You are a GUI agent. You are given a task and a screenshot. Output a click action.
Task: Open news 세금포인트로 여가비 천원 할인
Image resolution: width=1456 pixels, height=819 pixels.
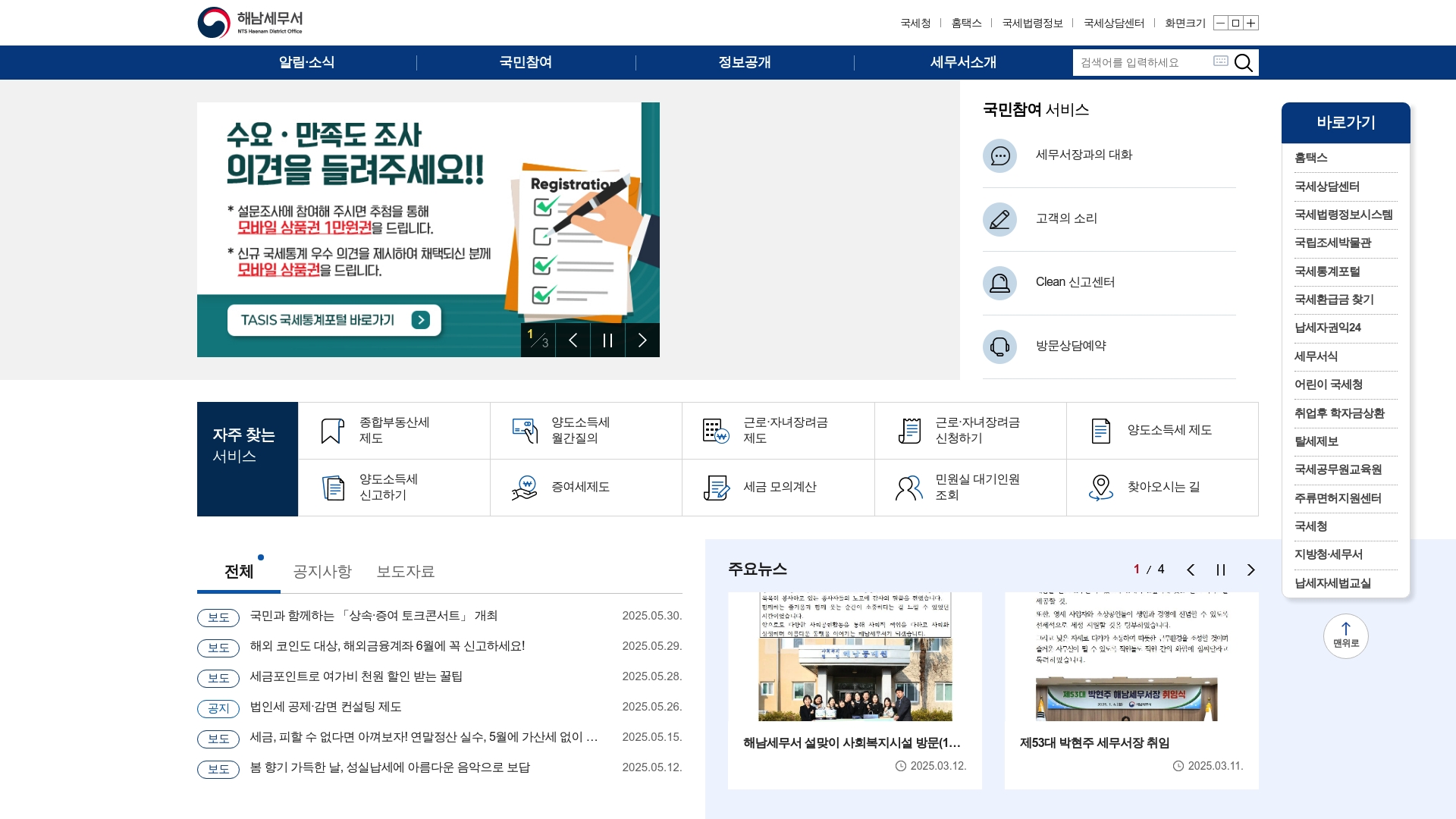point(356,676)
